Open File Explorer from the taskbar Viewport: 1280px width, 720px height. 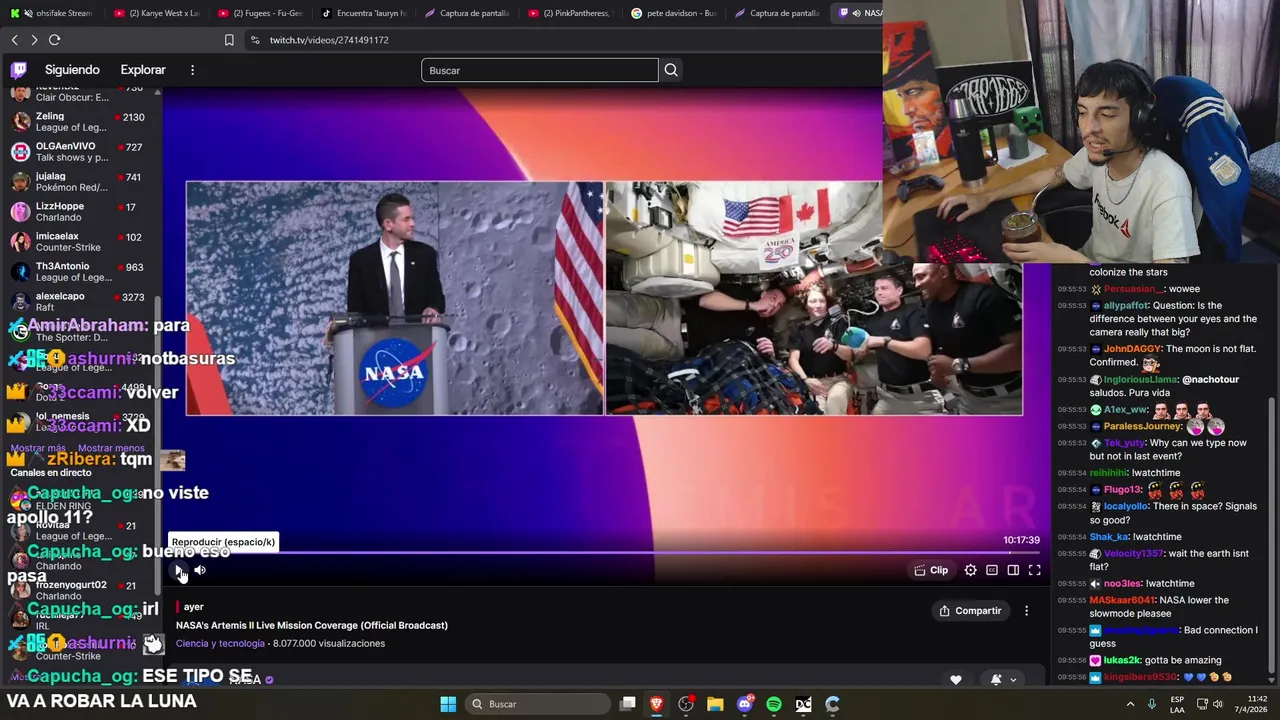tap(715, 704)
